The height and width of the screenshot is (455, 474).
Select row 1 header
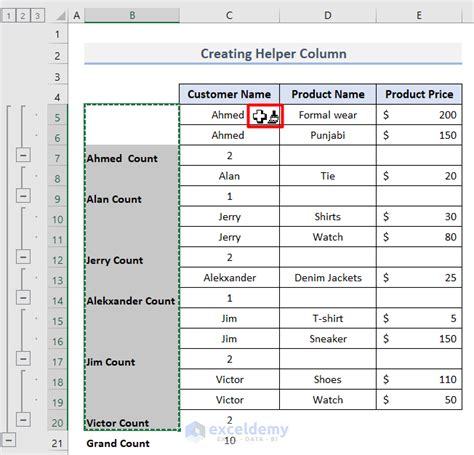(57, 34)
